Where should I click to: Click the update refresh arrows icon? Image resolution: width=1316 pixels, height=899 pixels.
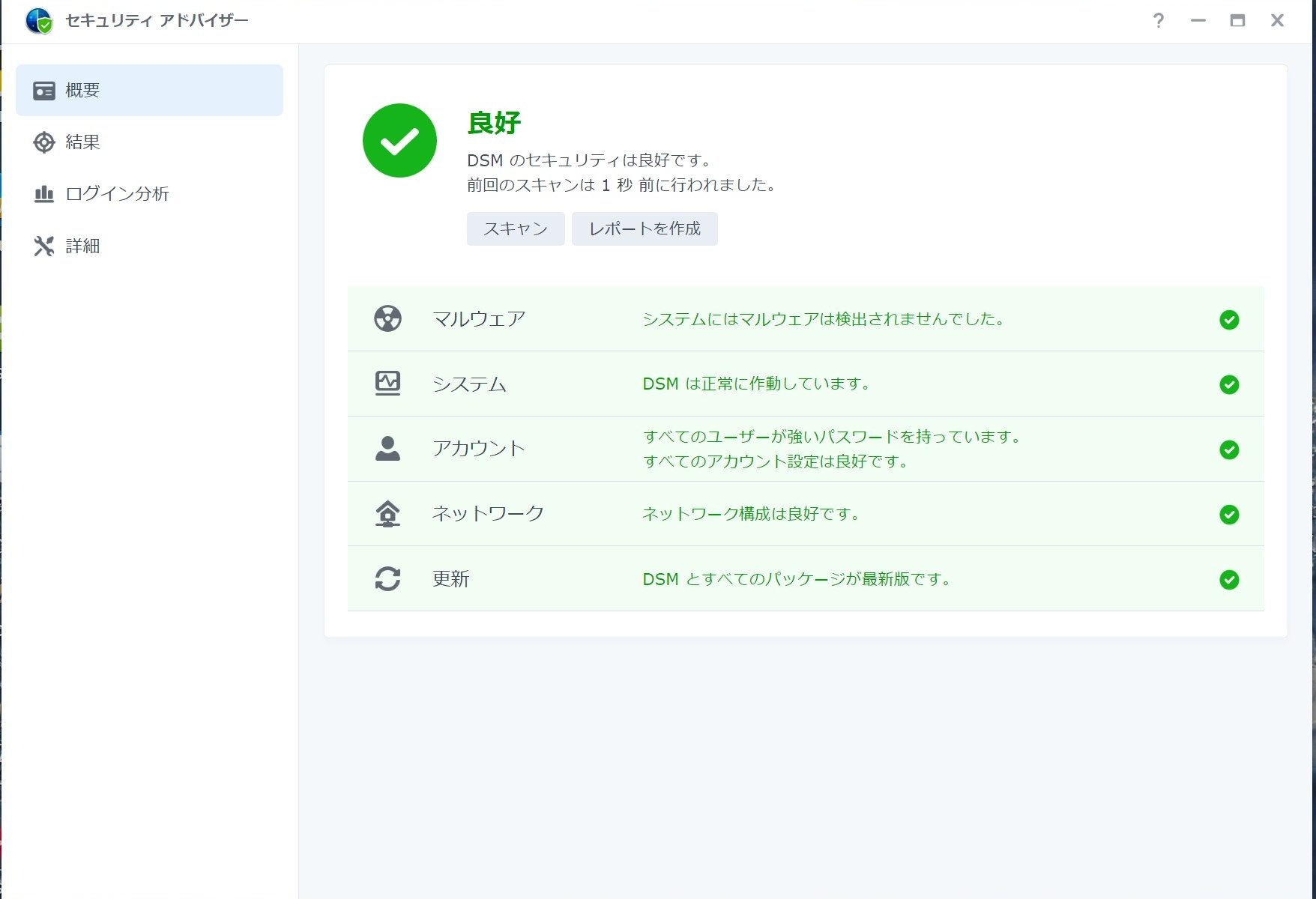(x=387, y=579)
